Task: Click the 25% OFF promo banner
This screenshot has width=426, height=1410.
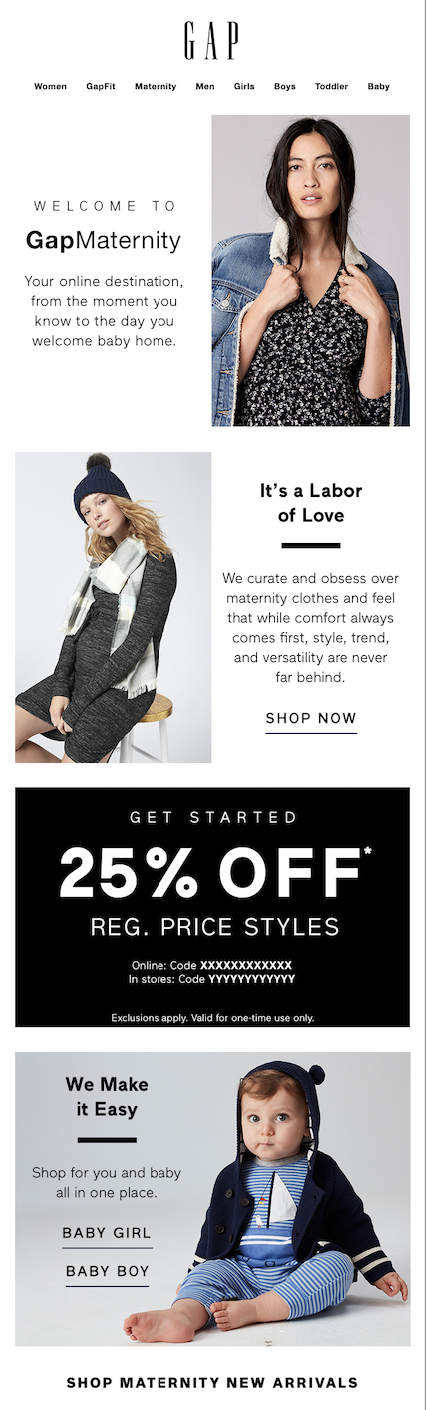Action: tap(212, 907)
